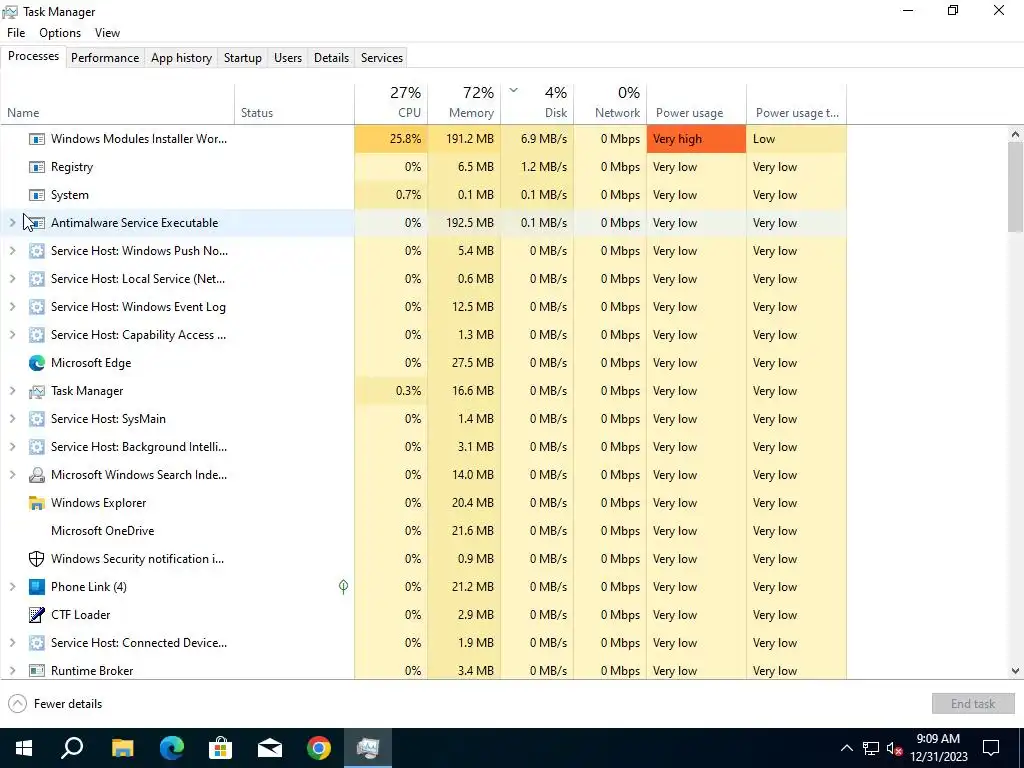The width and height of the screenshot is (1024, 768).
Task: Open File Explorer from the taskbar
Action: [x=123, y=748]
